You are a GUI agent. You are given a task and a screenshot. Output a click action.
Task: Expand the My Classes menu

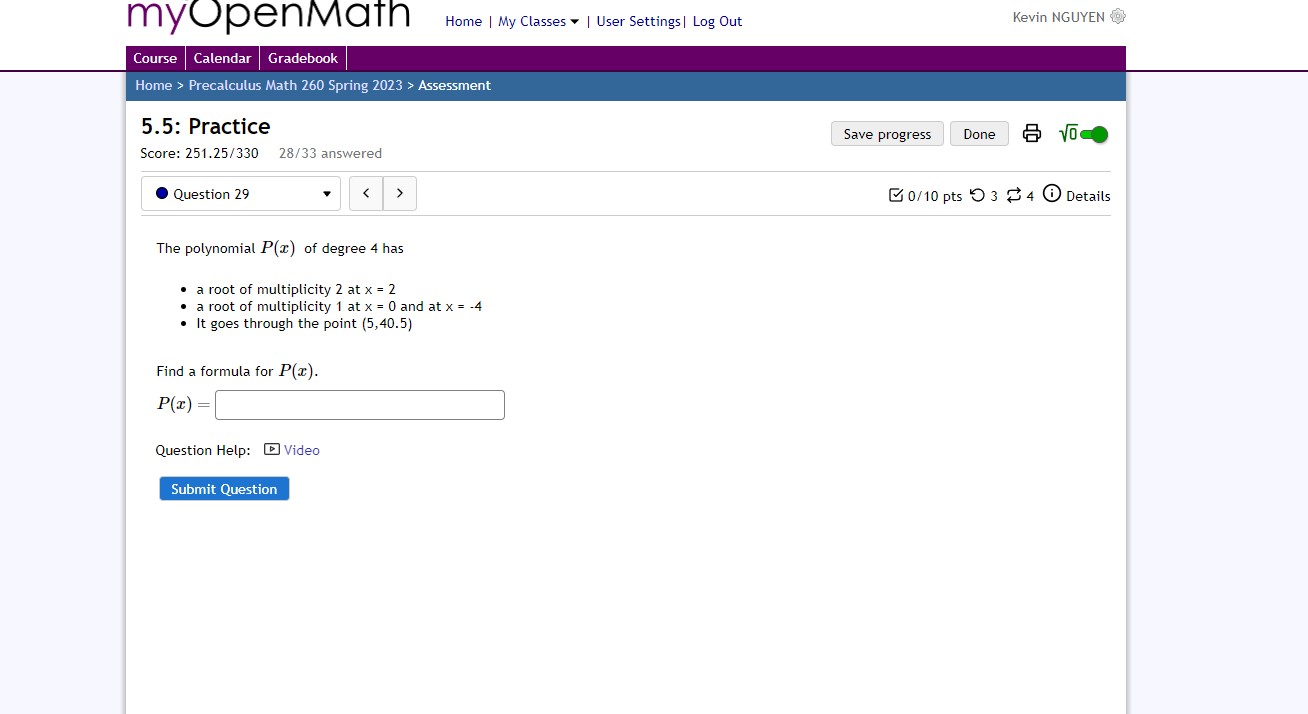point(537,21)
